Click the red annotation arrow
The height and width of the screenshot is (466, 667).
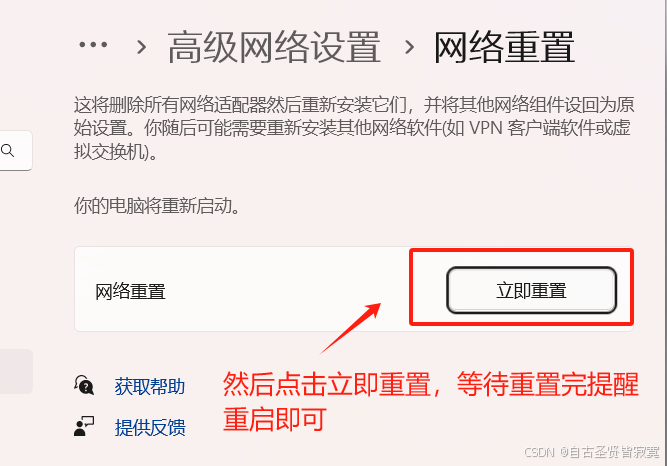(x=351, y=328)
